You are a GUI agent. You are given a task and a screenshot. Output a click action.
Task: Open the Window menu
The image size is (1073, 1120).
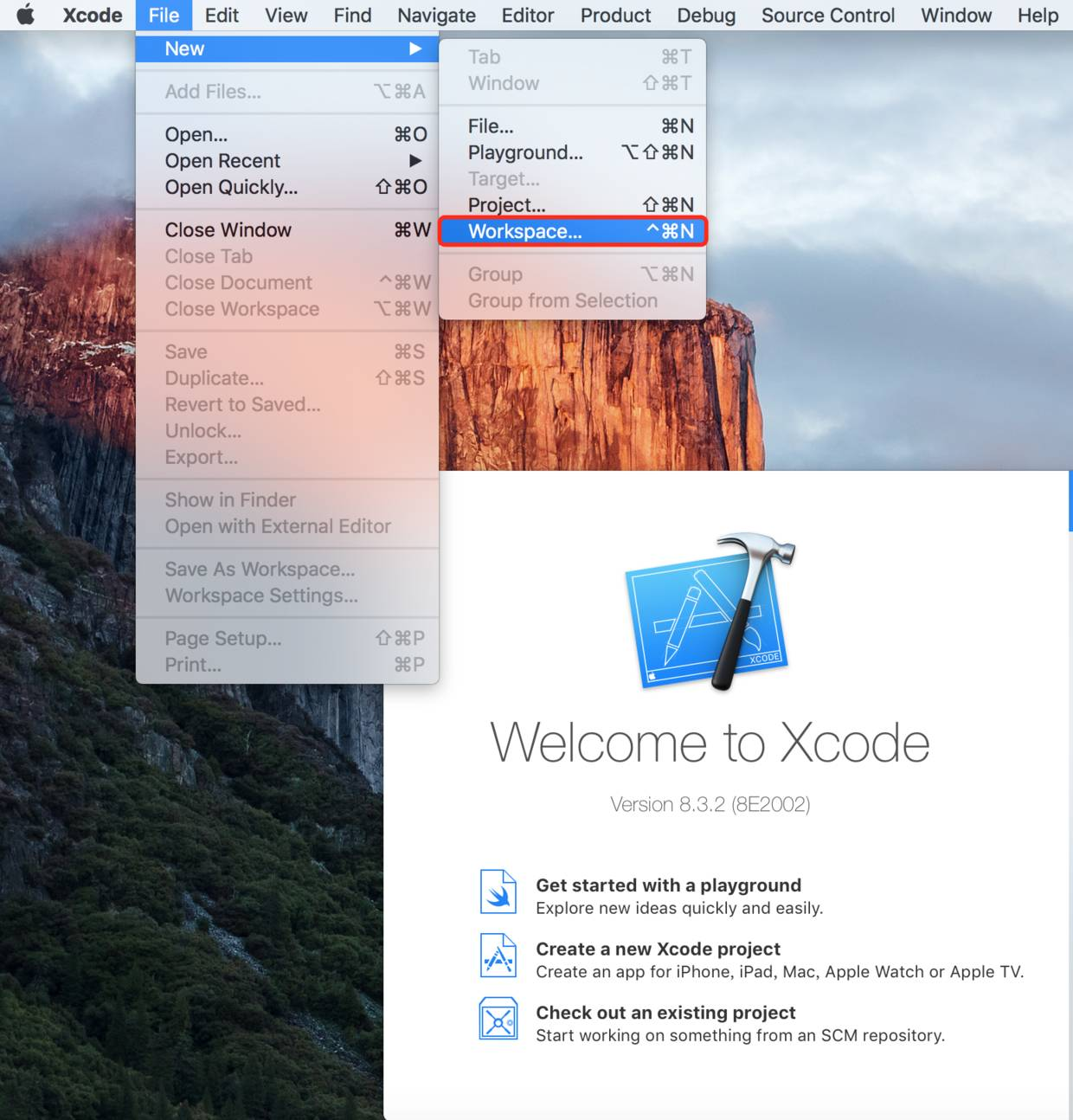click(x=956, y=15)
